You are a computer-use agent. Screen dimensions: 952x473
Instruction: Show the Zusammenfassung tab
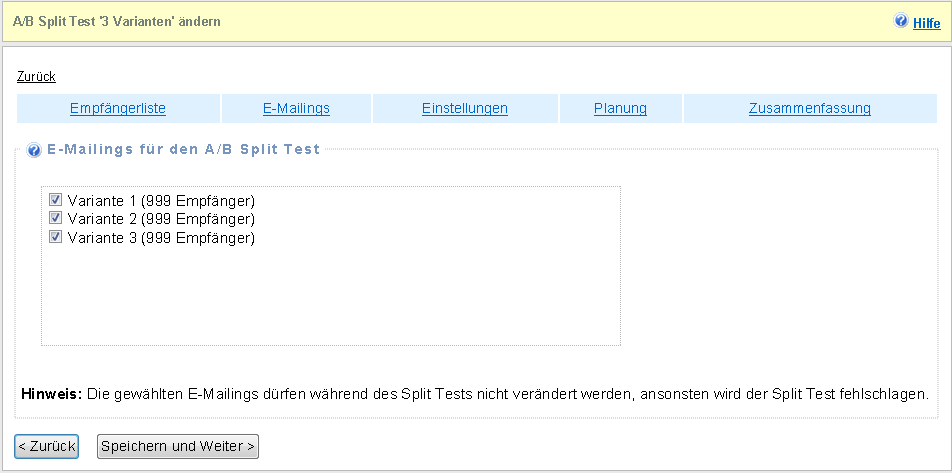coord(809,108)
